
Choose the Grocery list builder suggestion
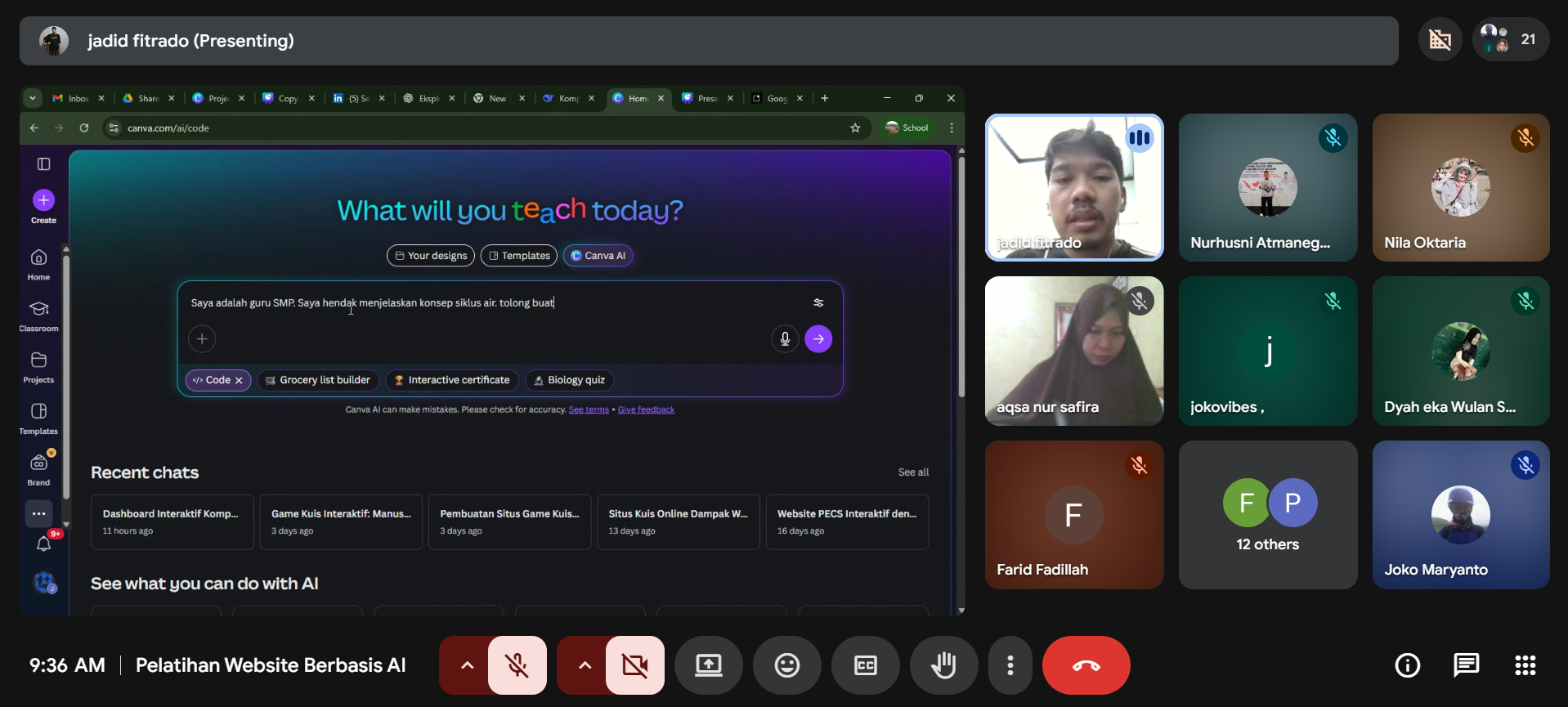(318, 380)
